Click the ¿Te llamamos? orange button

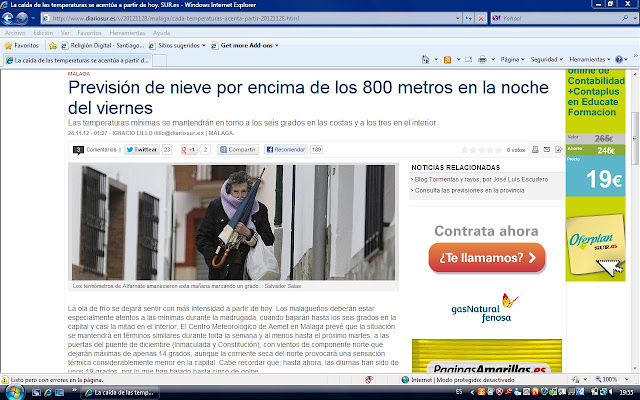tap(487, 258)
